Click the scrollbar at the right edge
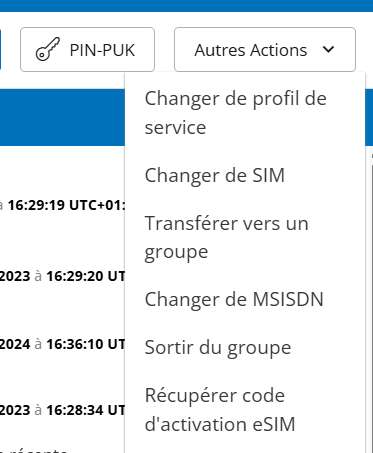This screenshot has width=373, height=453. [372, 300]
